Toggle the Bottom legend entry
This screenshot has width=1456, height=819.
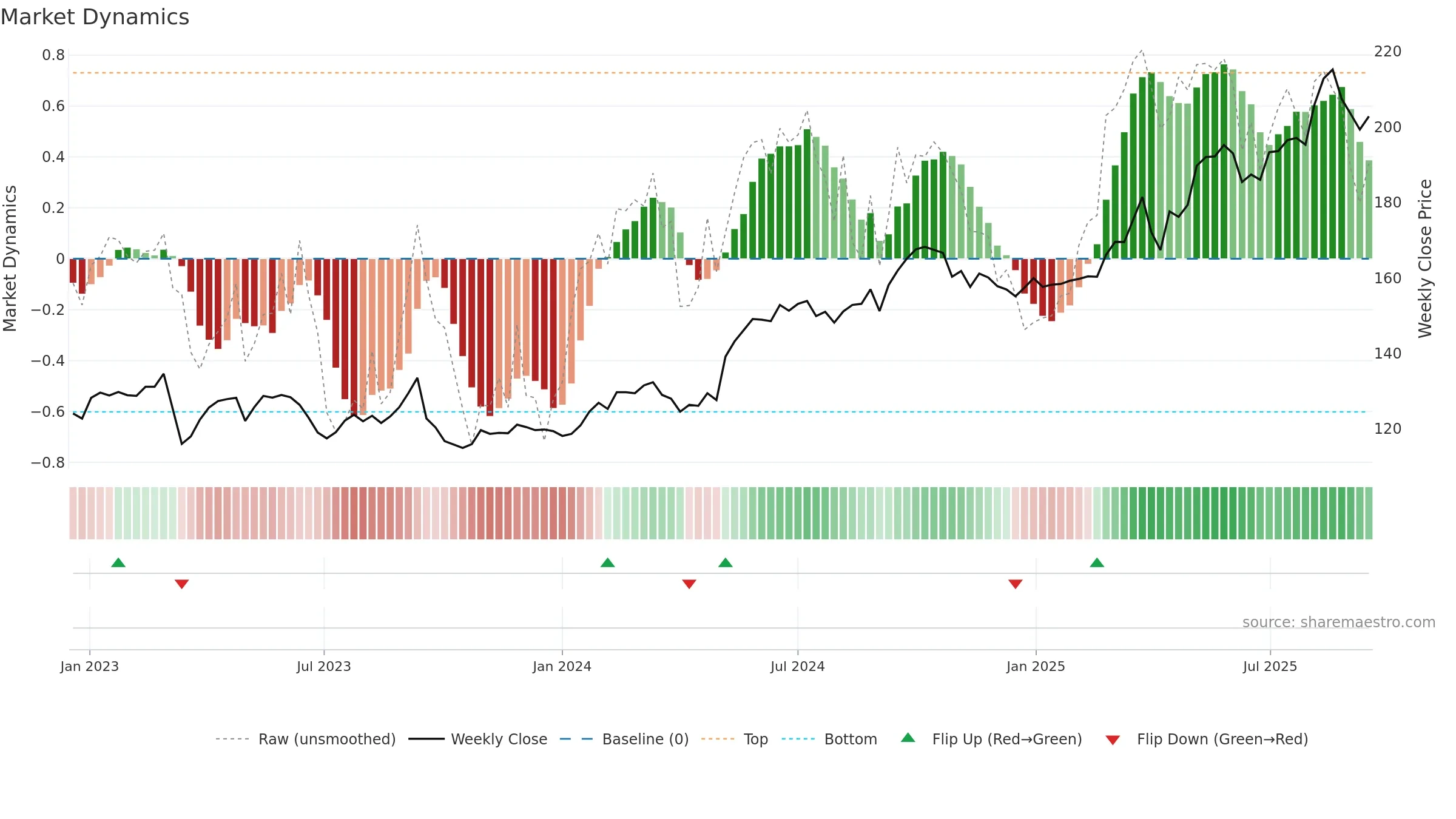point(829,739)
